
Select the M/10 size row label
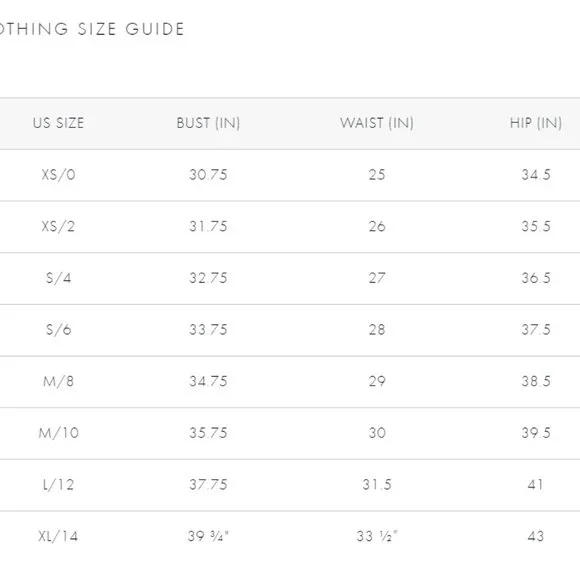click(x=58, y=433)
